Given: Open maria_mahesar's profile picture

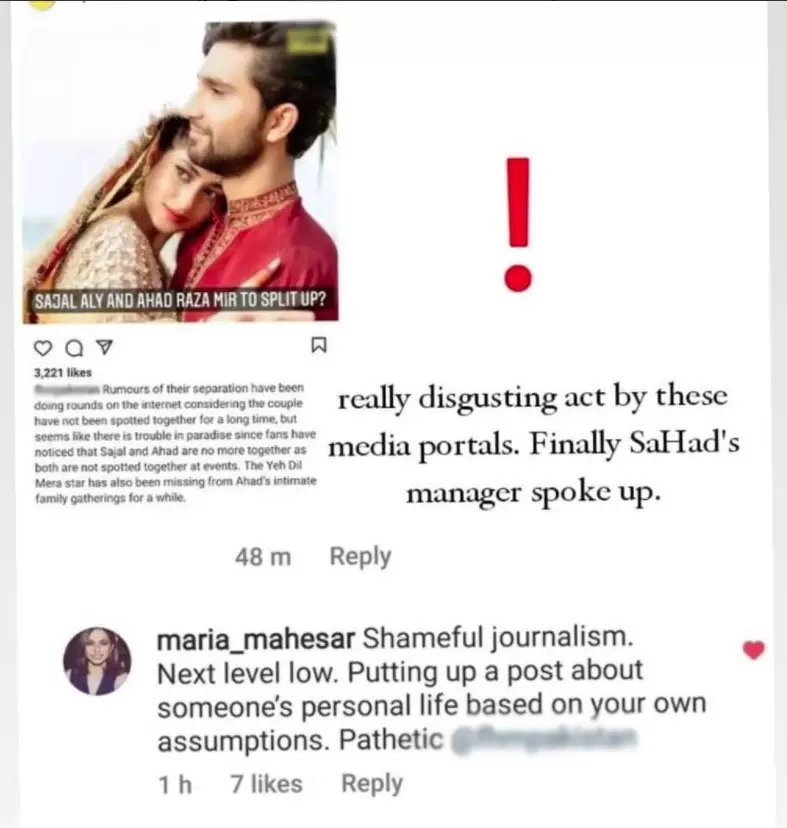Looking at the screenshot, I should coord(97,661).
